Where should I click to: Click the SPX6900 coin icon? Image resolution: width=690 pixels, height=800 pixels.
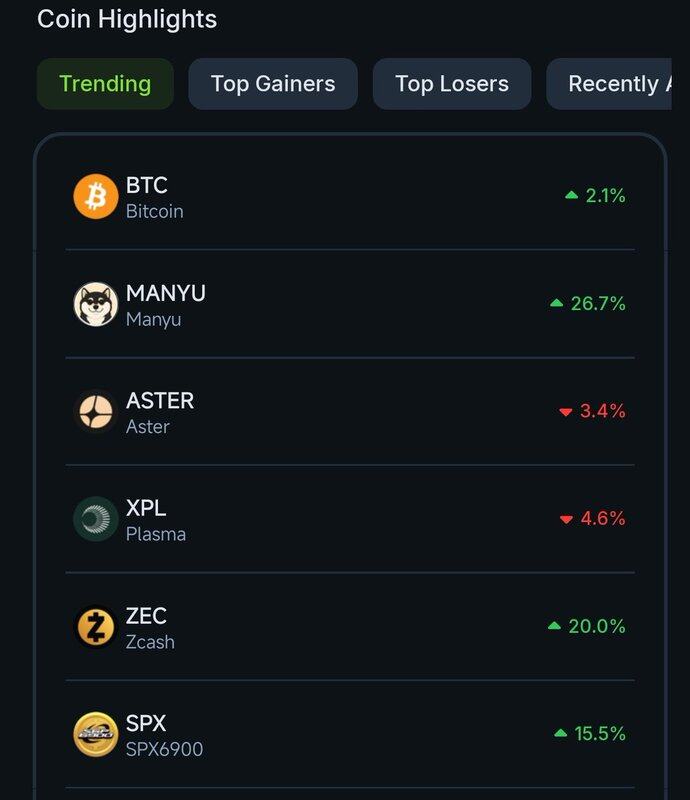pyautogui.click(x=96, y=734)
